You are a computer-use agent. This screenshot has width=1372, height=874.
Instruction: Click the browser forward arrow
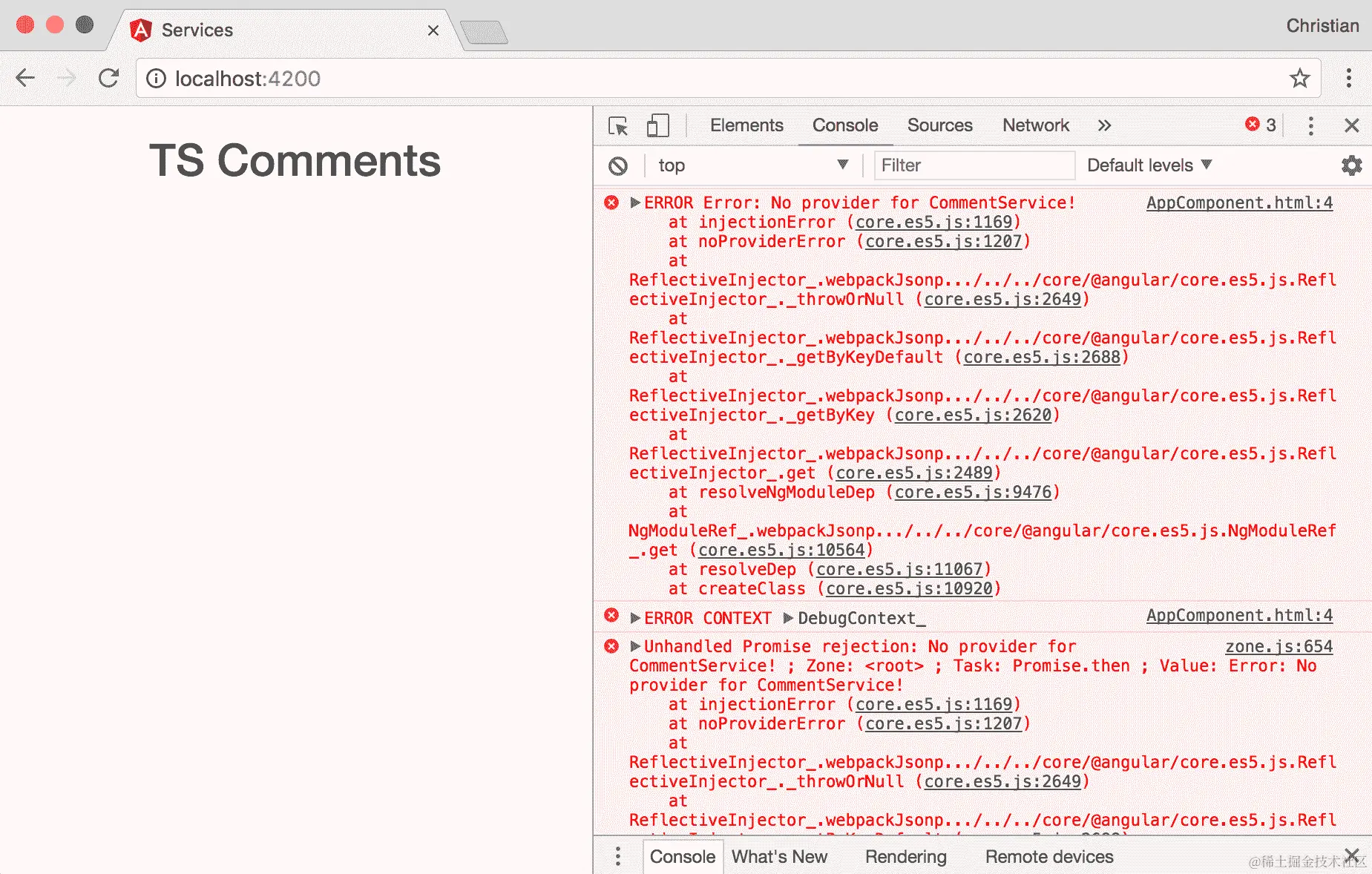[67, 78]
